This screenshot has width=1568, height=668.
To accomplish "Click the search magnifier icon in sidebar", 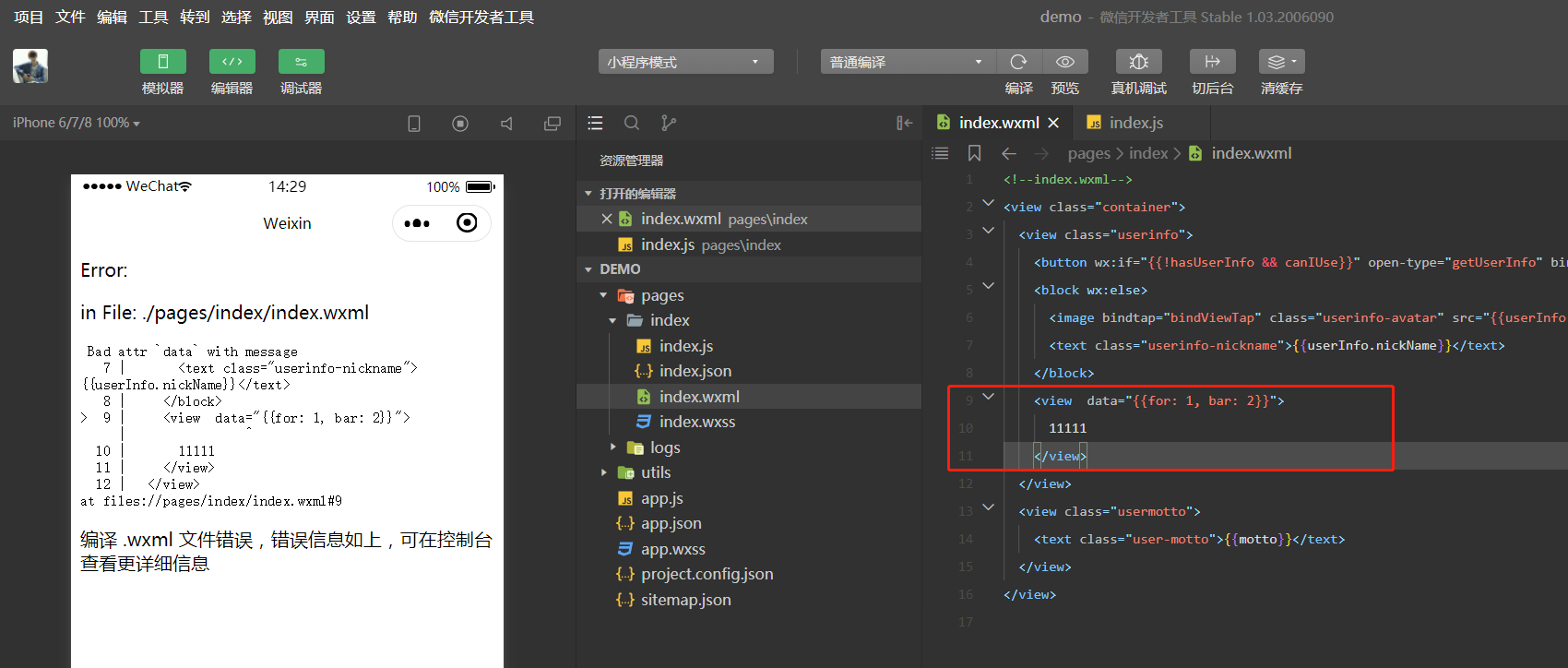I will [x=632, y=123].
